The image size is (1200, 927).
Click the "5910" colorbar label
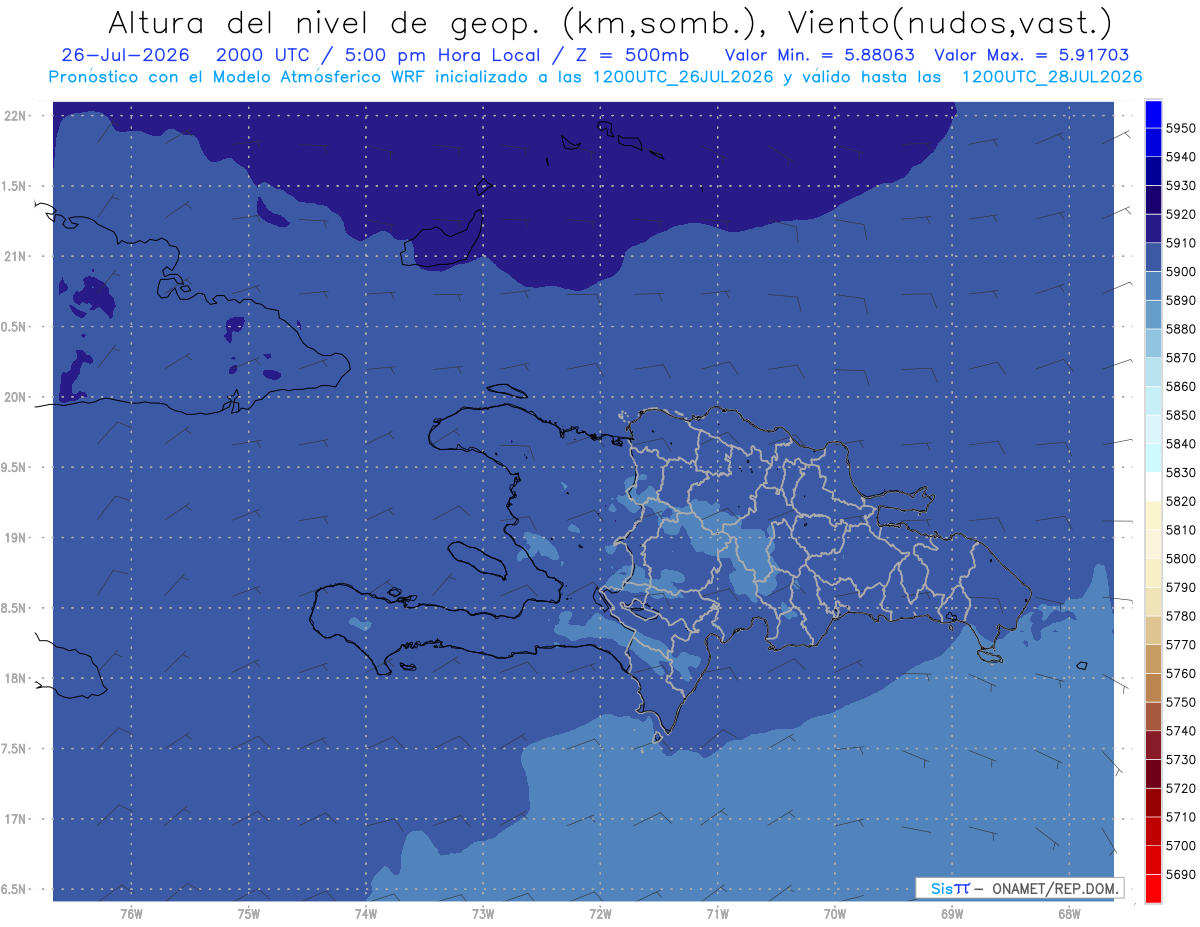[1181, 243]
